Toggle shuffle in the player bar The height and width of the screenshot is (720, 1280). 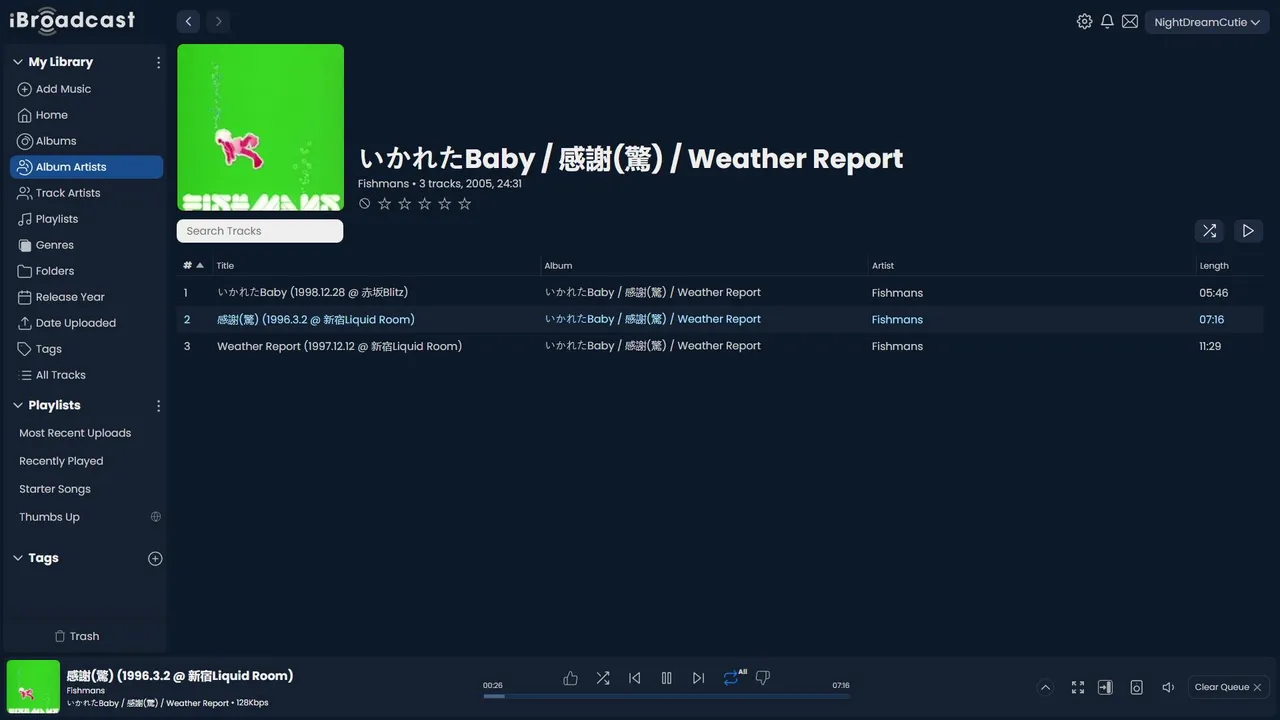click(x=603, y=678)
